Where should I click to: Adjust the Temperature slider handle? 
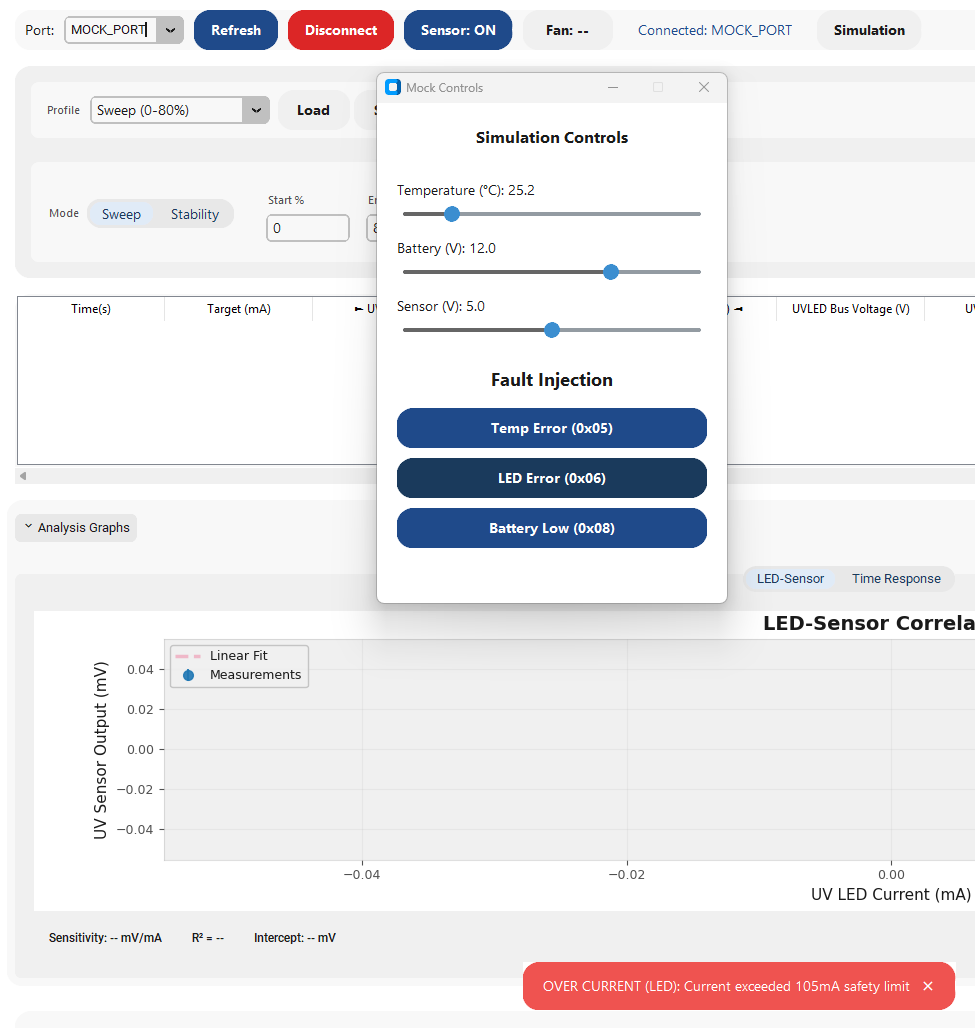coord(452,214)
